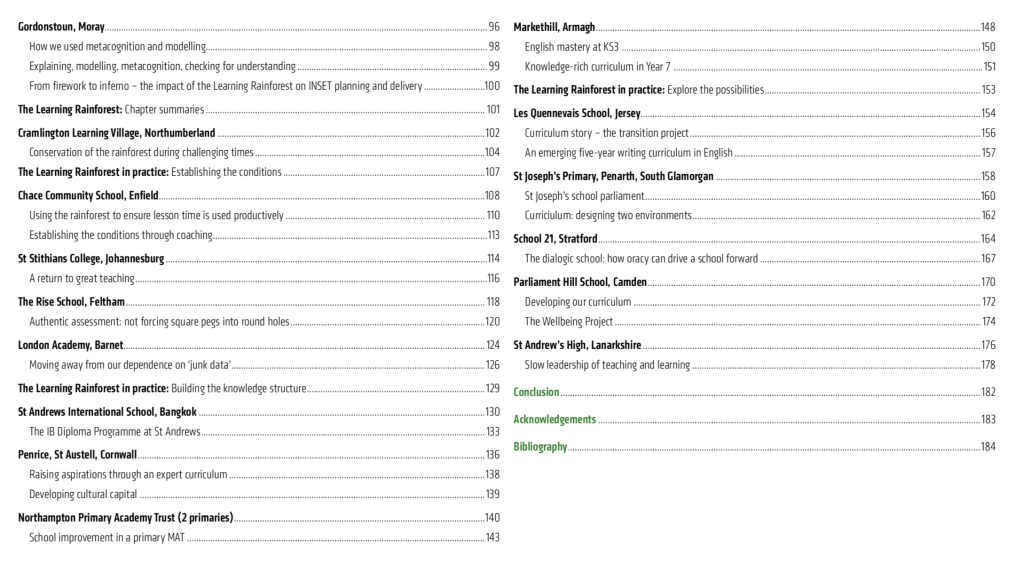Select 'Establishing the conditions through coaching' entry
Viewport: 1023px width, 571px height.
click(x=121, y=235)
